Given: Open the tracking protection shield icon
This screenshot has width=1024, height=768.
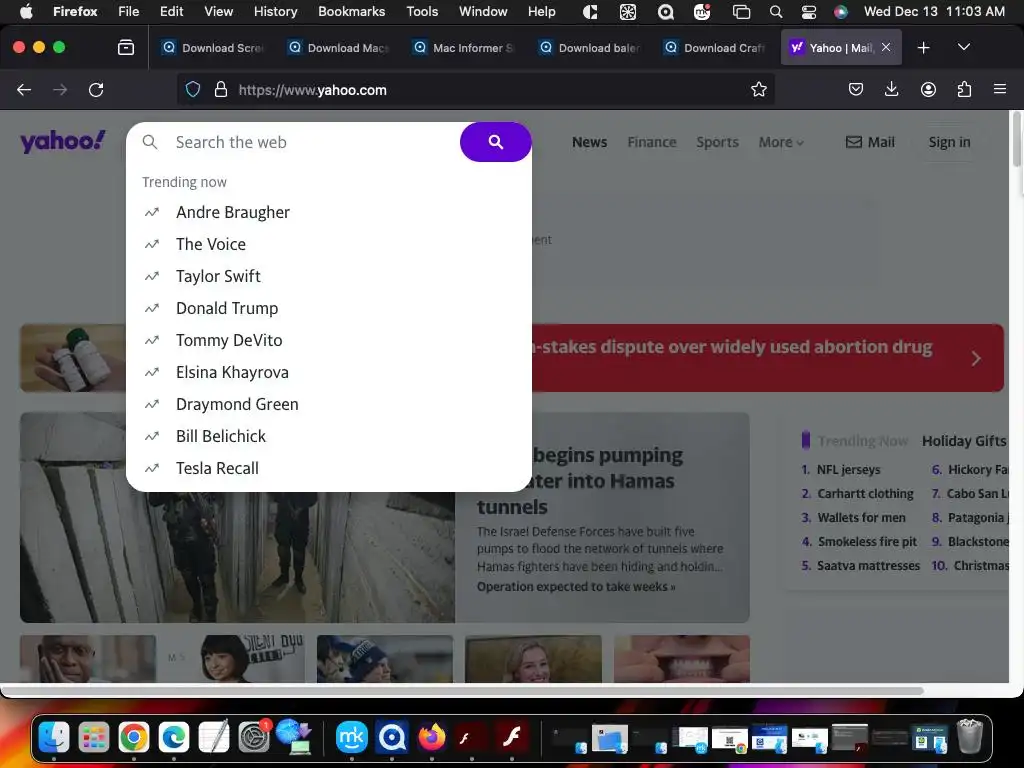Looking at the screenshot, I should point(193,89).
